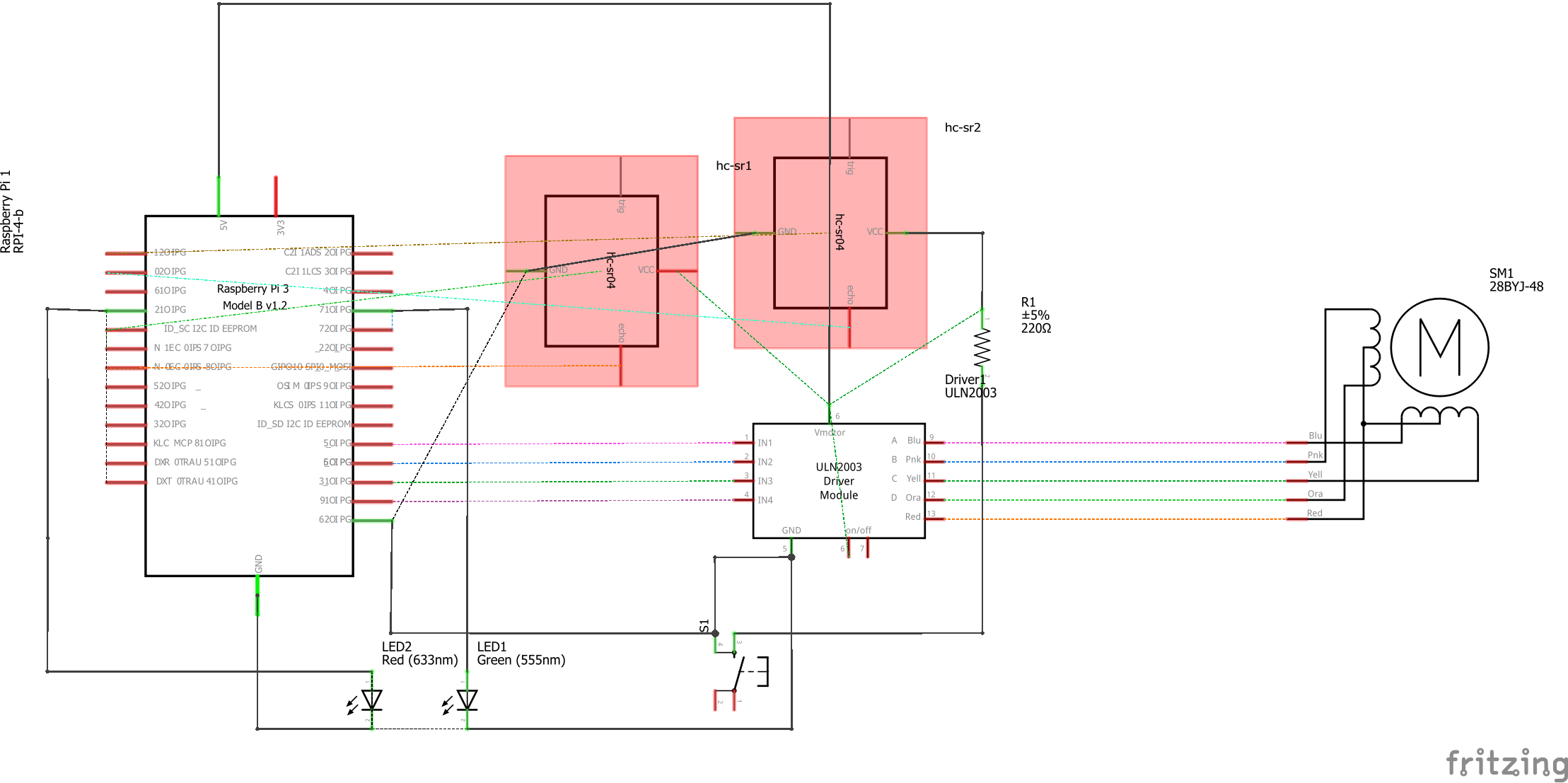Click the hc-sr1 echo pin
1568x783 pixels.
coord(621,366)
